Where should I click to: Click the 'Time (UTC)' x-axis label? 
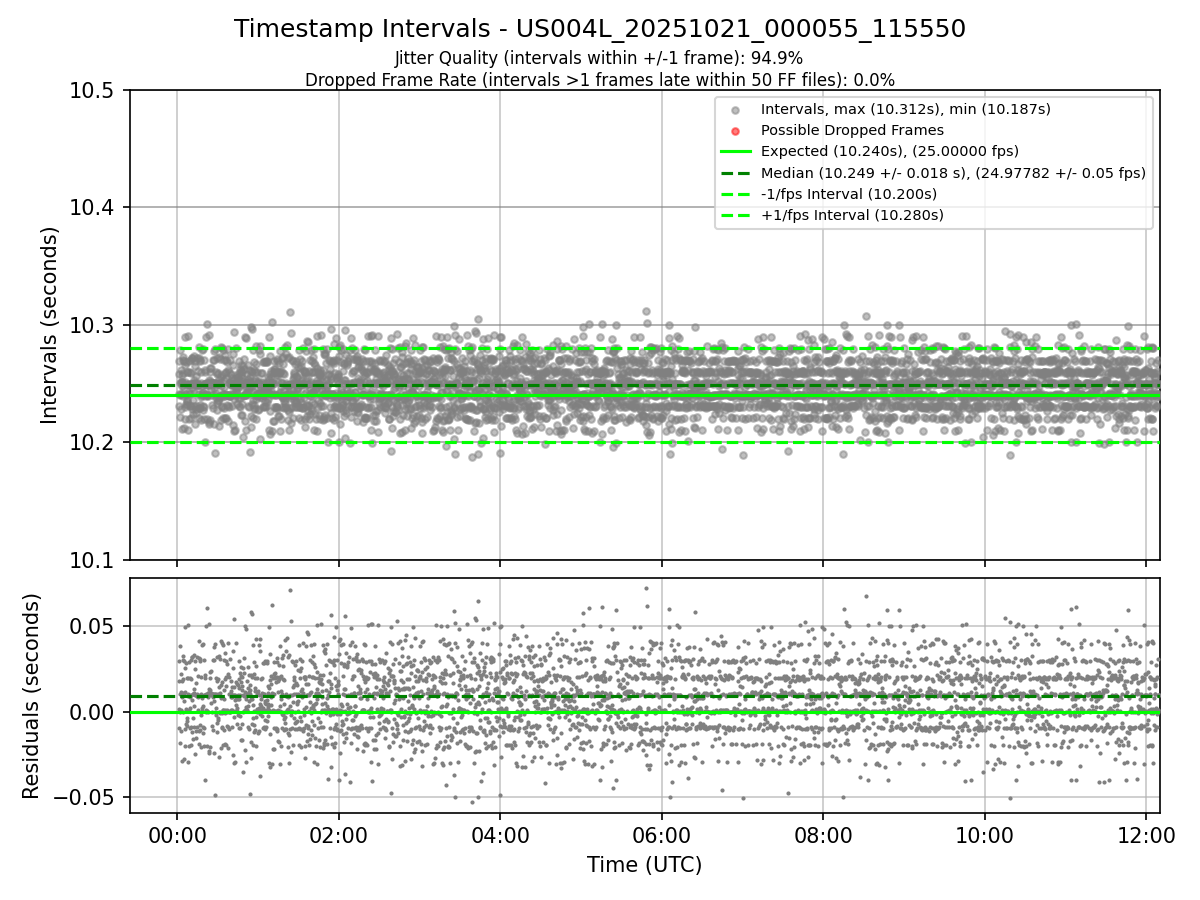point(644,865)
